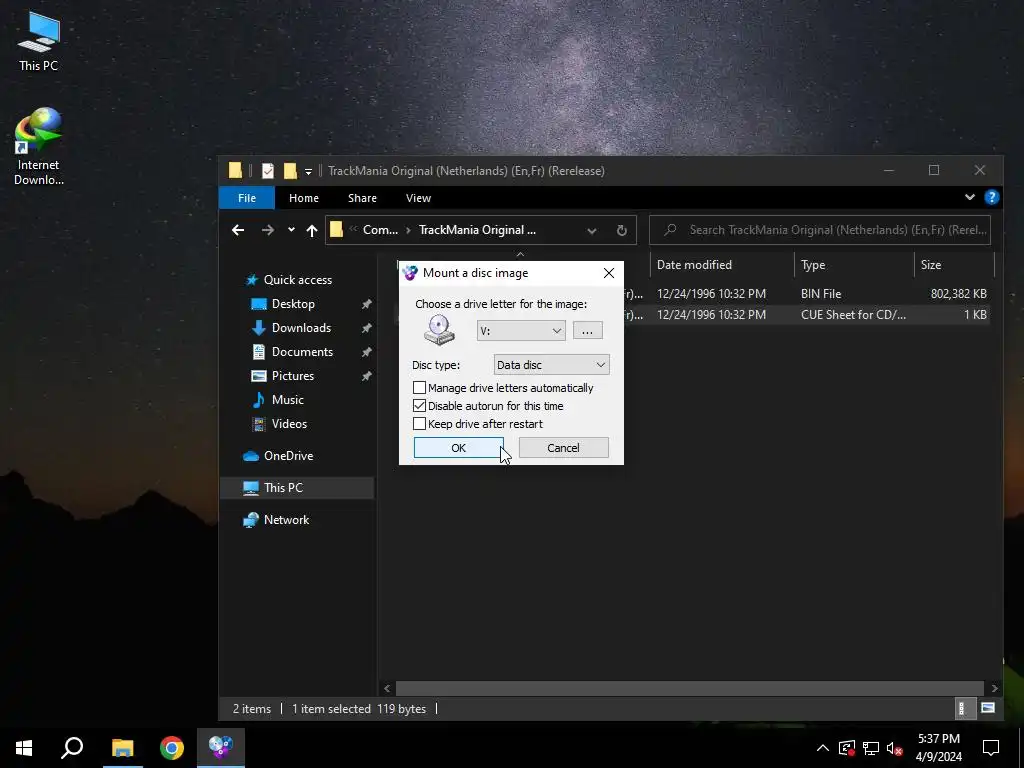This screenshot has height=768, width=1024.
Task: Click the horizontal scrollbar in file list
Action: tap(690, 688)
